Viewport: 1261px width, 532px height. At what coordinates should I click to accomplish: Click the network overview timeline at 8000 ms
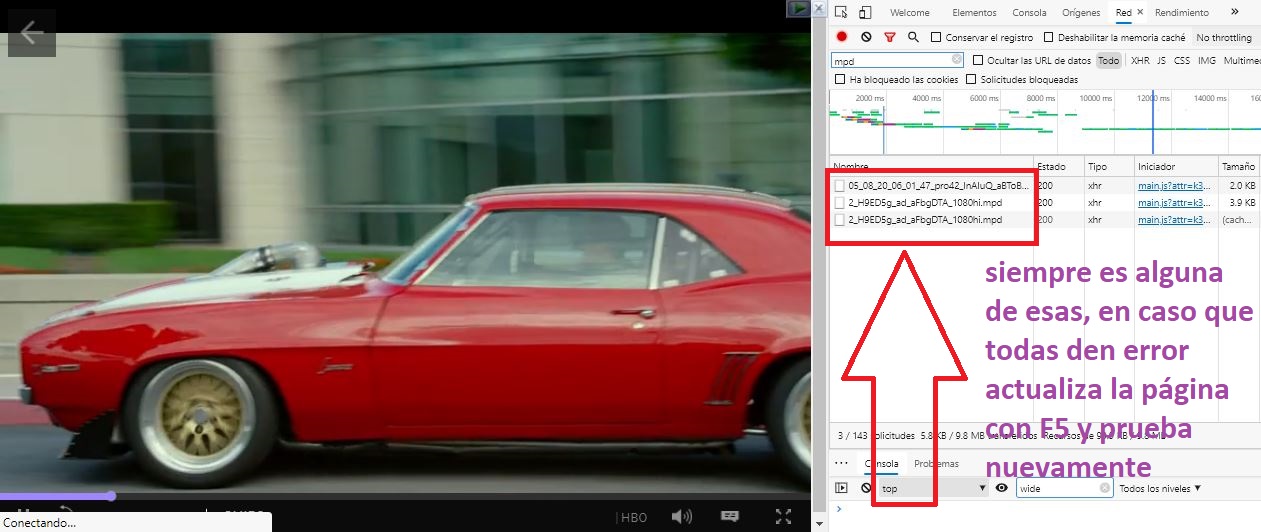(1041, 98)
